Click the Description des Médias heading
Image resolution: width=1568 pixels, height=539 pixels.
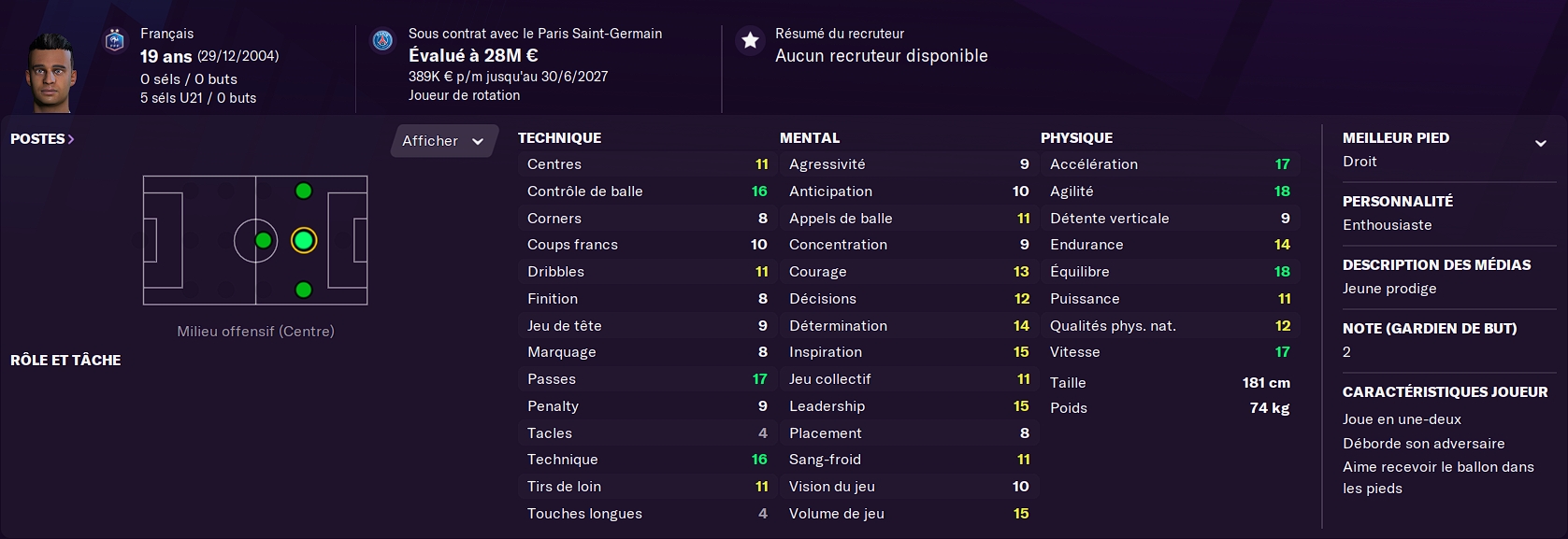tap(1436, 265)
